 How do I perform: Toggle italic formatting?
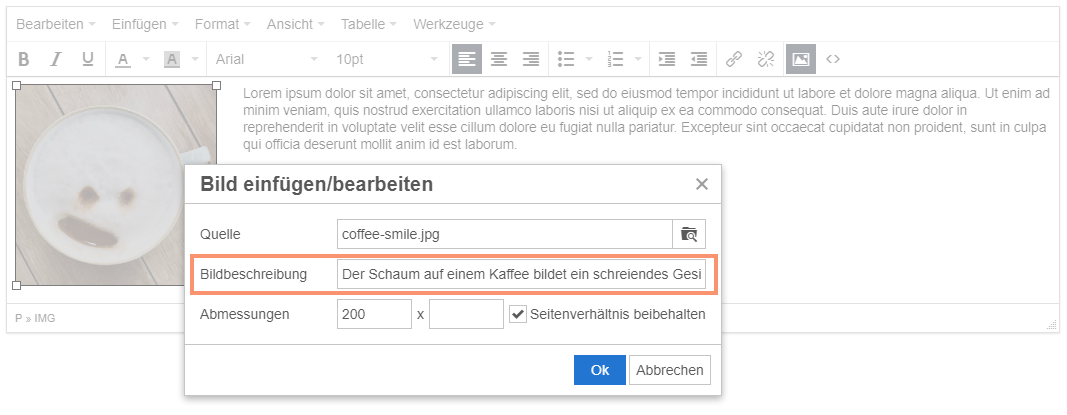pyautogui.click(x=56, y=59)
